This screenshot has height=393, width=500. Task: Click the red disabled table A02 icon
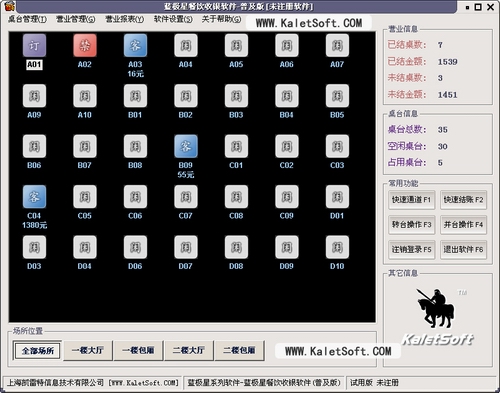click(85, 45)
